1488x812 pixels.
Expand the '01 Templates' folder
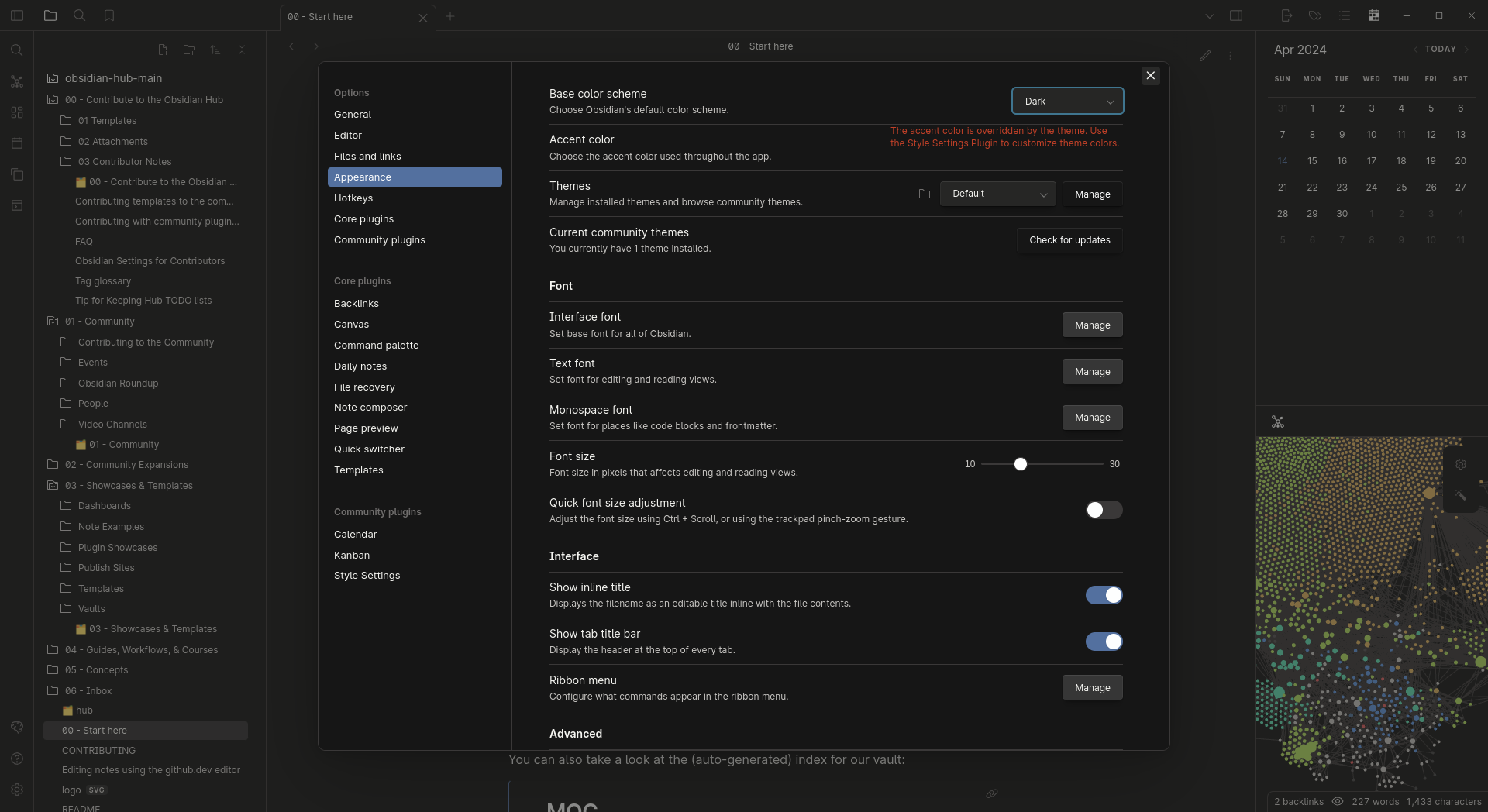(x=107, y=121)
